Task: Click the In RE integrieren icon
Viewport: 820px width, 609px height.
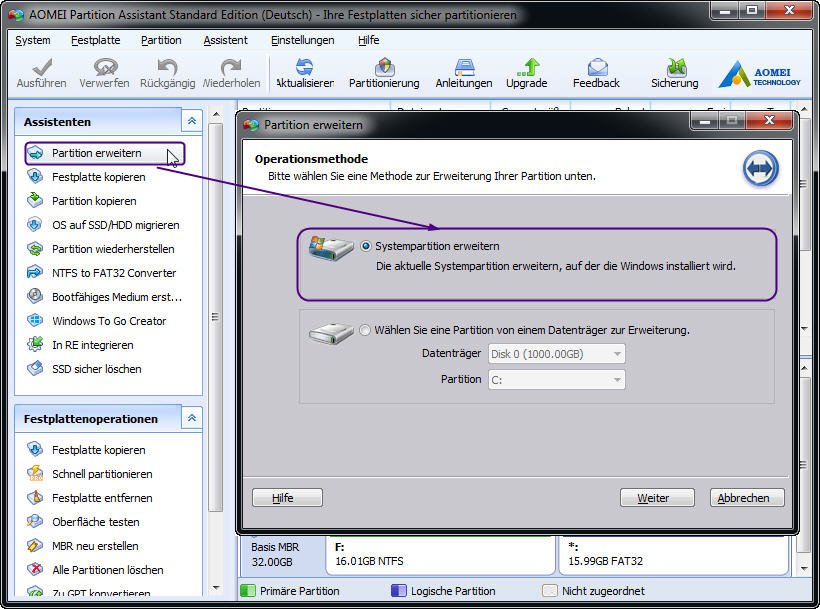Action: (36, 344)
